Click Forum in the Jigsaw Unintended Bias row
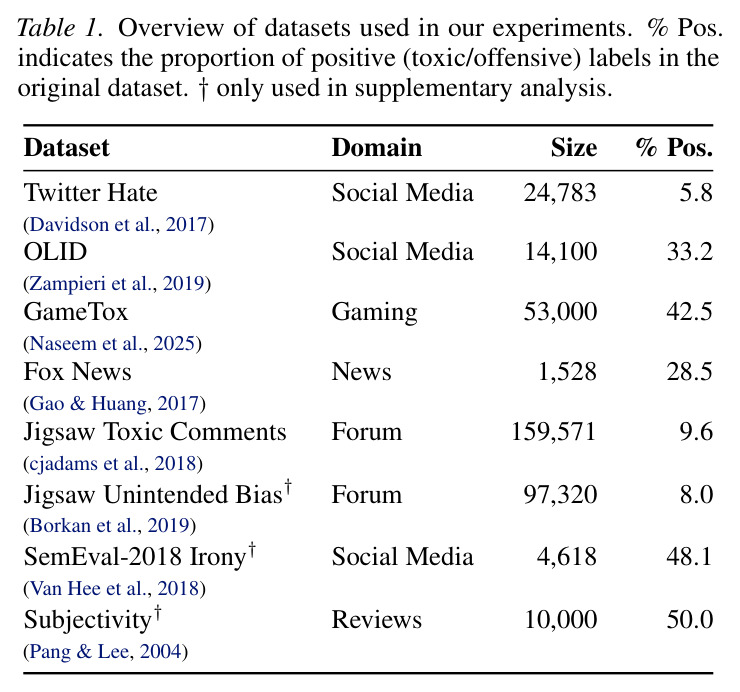The image size is (740, 692). 367,494
